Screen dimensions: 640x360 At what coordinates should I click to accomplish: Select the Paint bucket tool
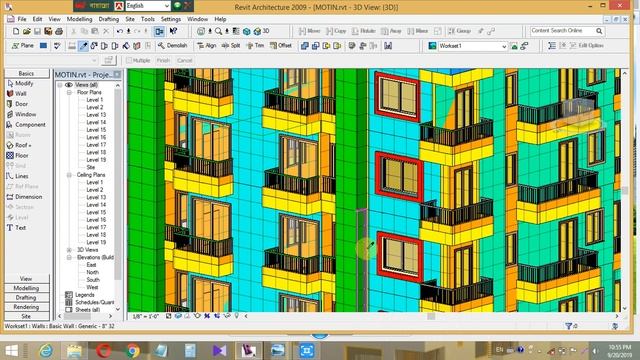126,46
